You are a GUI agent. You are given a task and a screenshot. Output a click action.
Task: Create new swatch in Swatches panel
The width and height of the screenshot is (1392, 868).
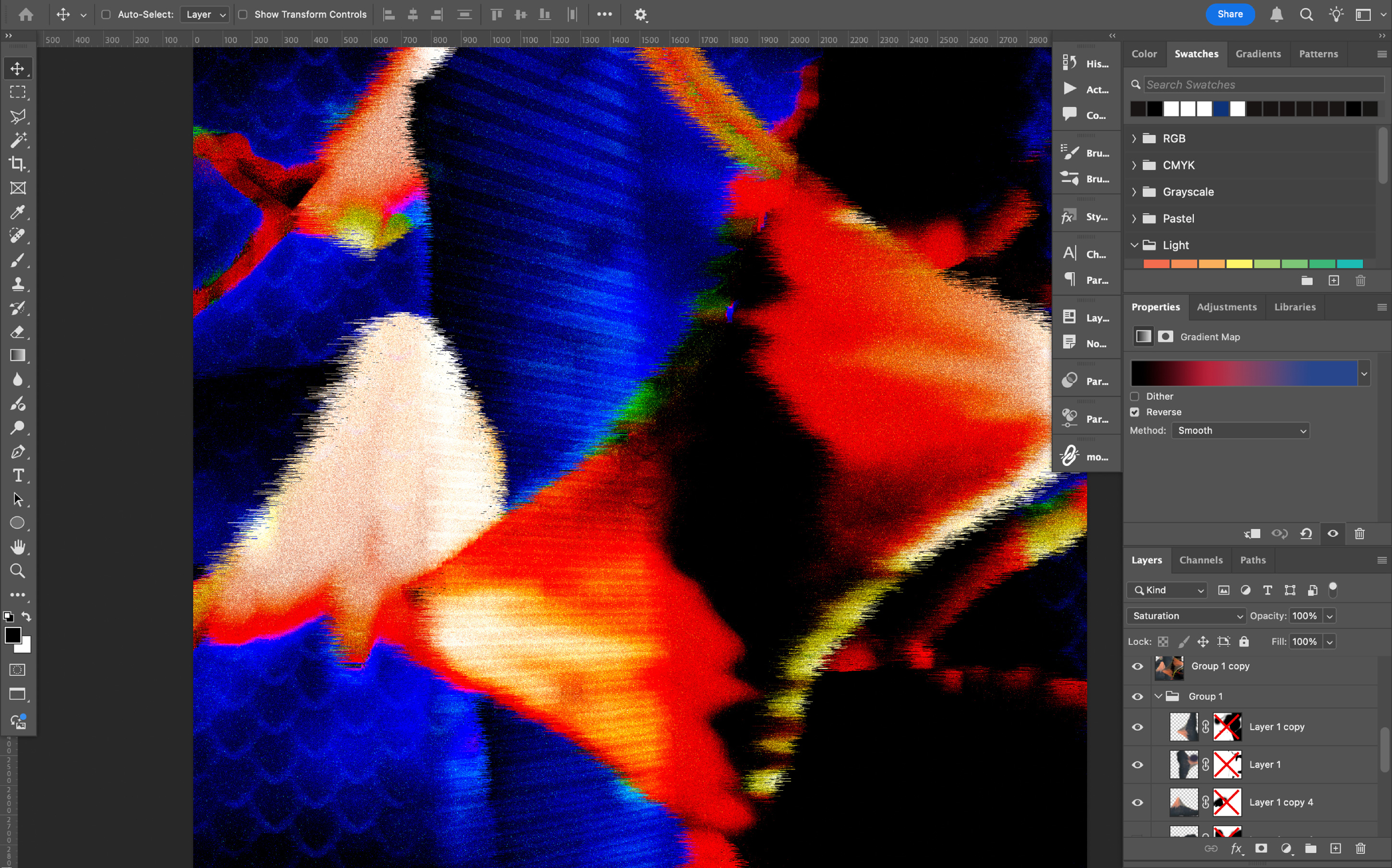coord(1333,281)
